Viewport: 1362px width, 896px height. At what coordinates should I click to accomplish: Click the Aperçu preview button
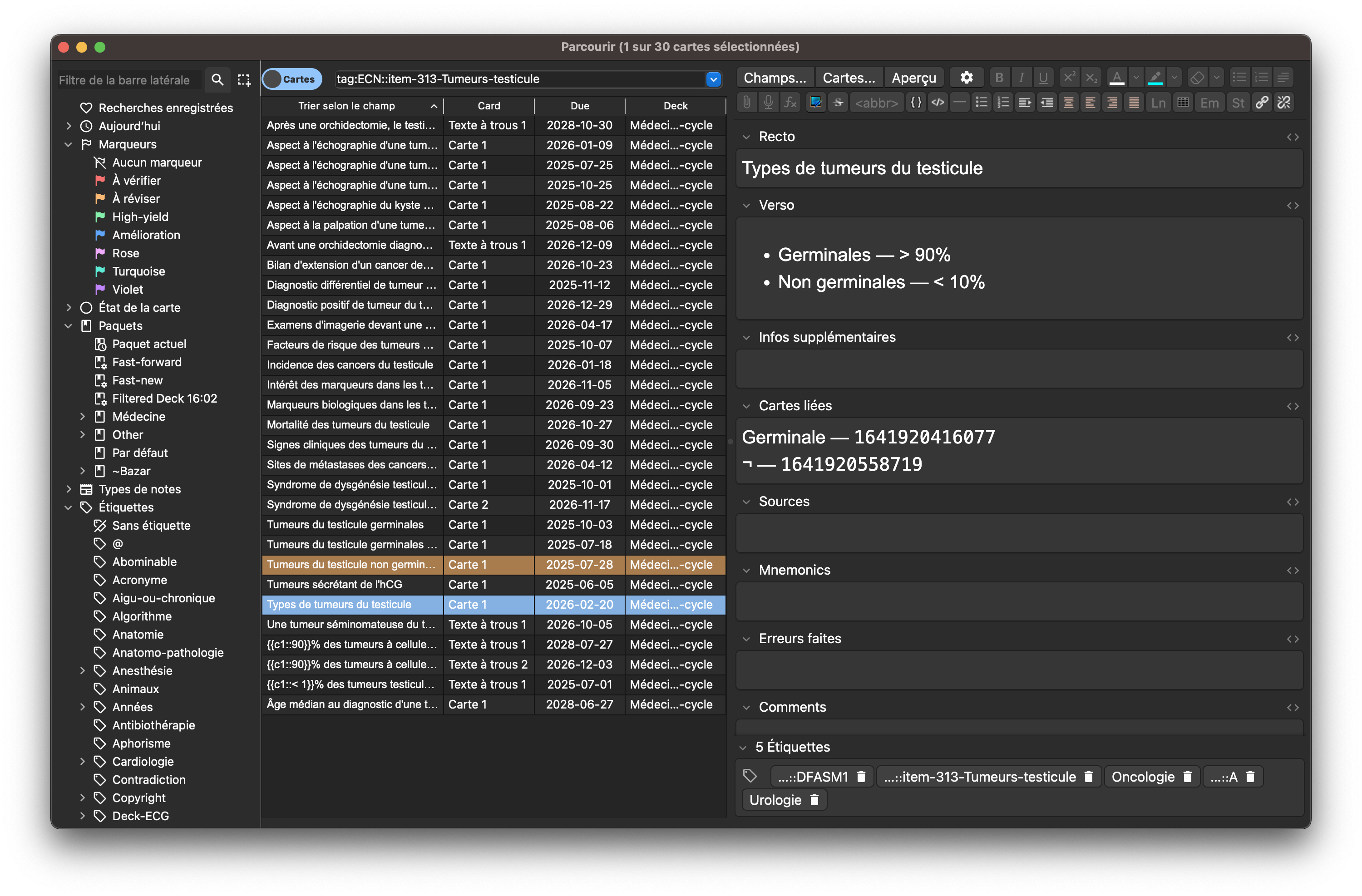913,78
